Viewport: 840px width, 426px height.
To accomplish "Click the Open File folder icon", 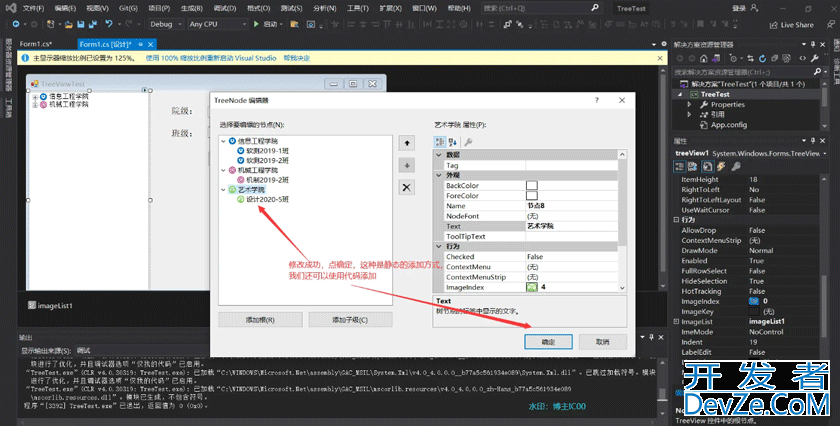I will (69, 25).
